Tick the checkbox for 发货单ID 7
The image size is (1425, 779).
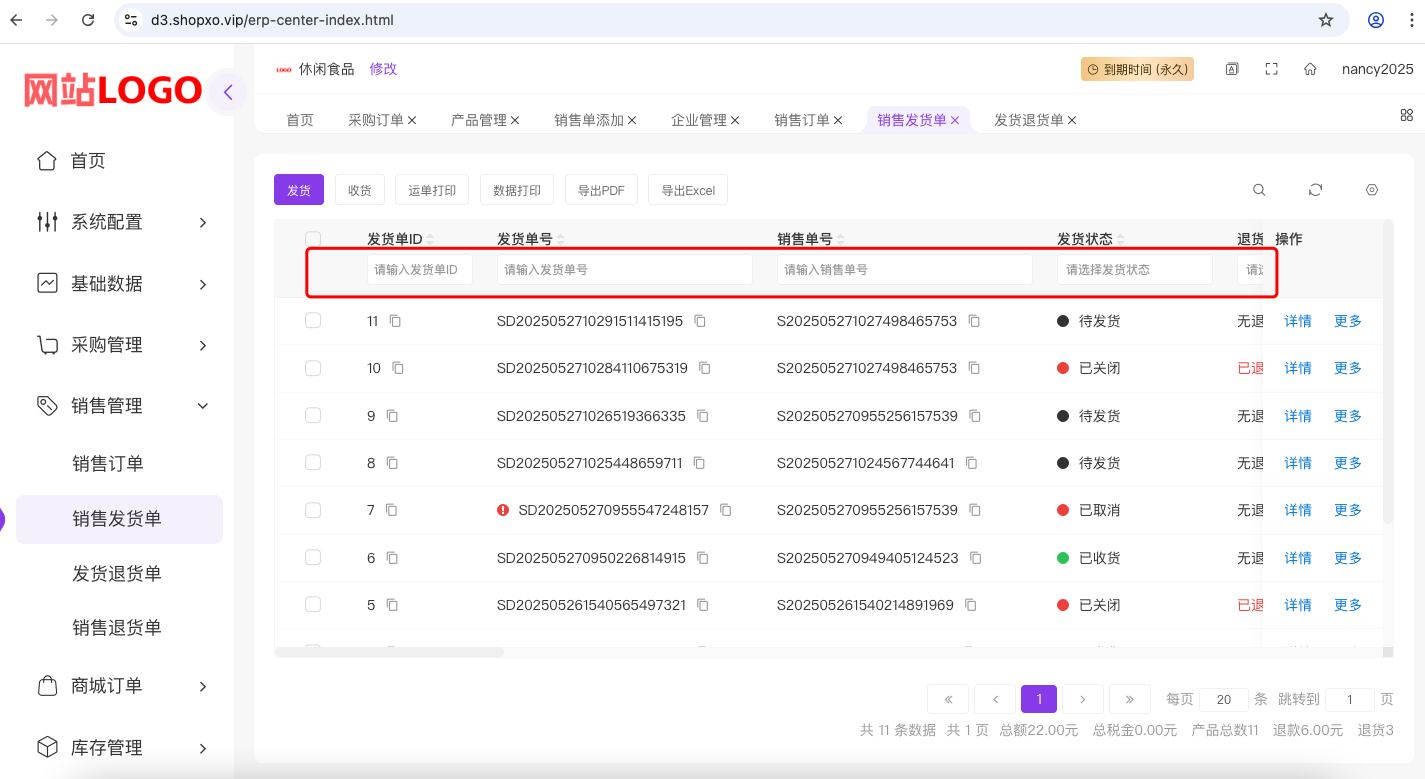click(x=313, y=510)
